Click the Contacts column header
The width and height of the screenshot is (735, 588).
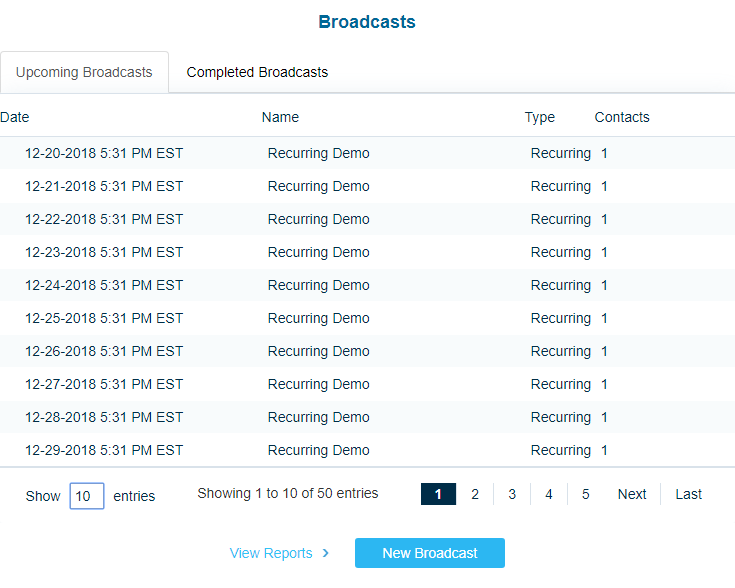pos(622,117)
